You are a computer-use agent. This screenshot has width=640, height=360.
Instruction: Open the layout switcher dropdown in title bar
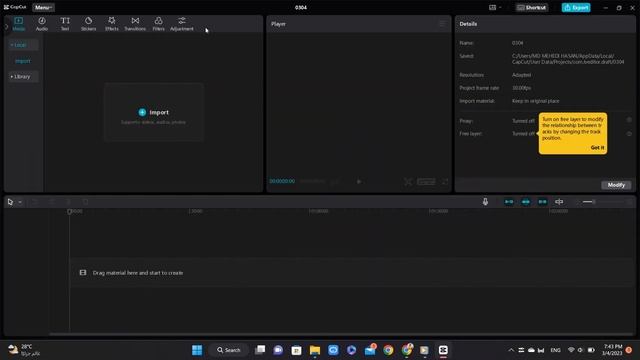coord(495,7)
